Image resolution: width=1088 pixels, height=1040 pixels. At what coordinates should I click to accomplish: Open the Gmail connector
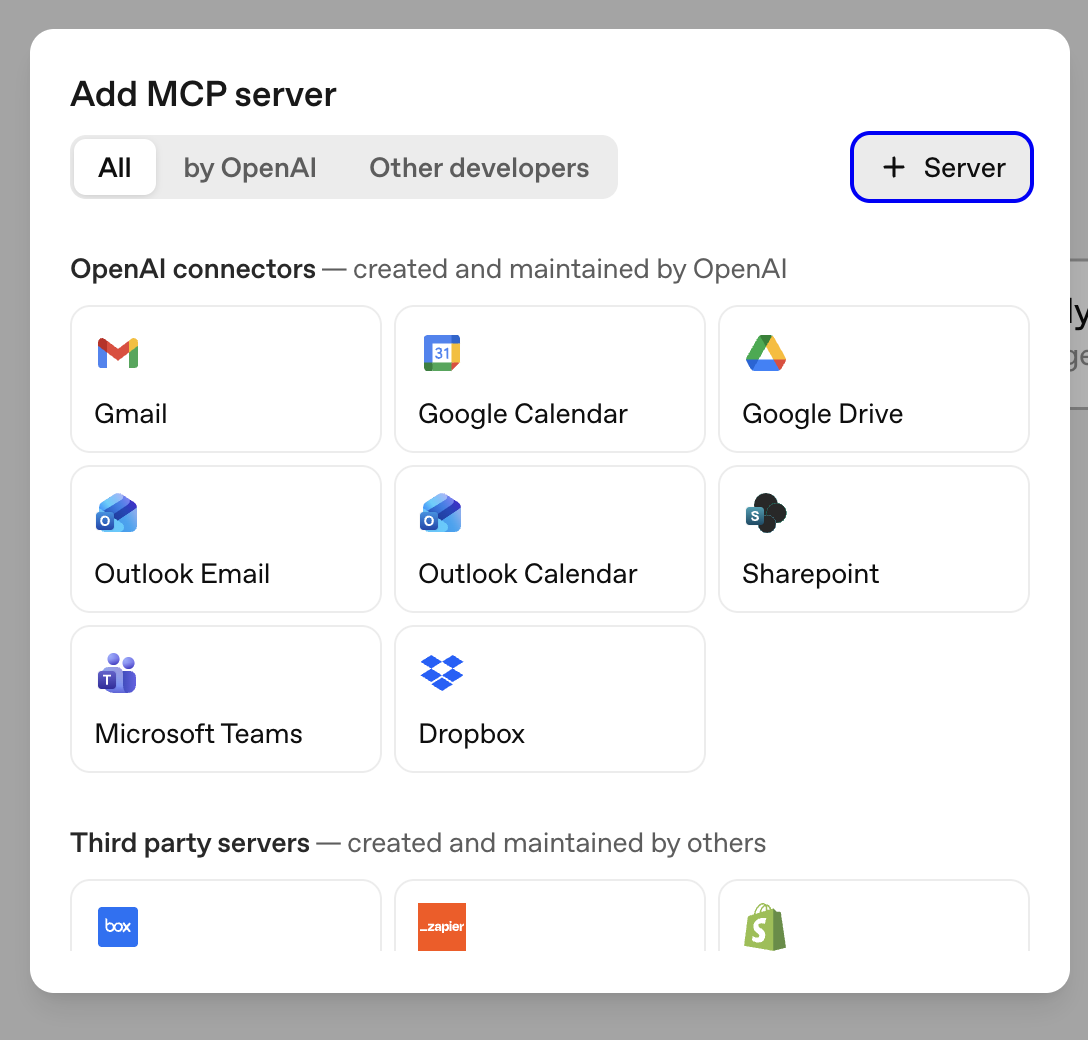[225, 379]
